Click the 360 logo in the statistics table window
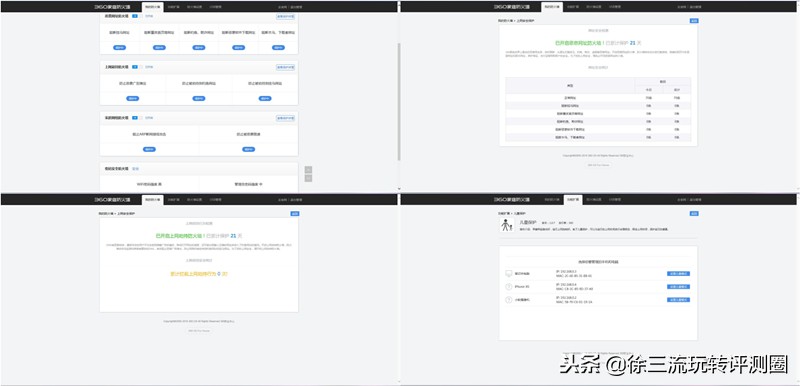The height and width of the screenshot is (386, 800). [x=512, y=7]
